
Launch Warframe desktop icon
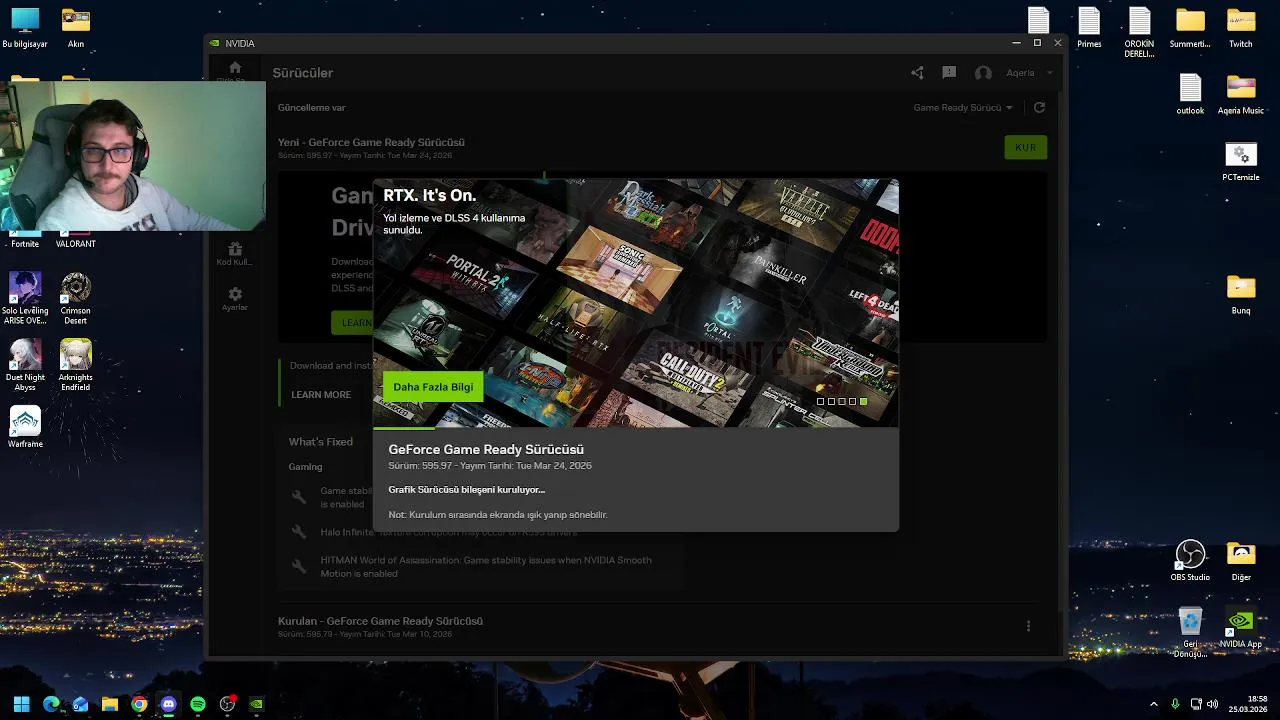[x=25, y=427]
